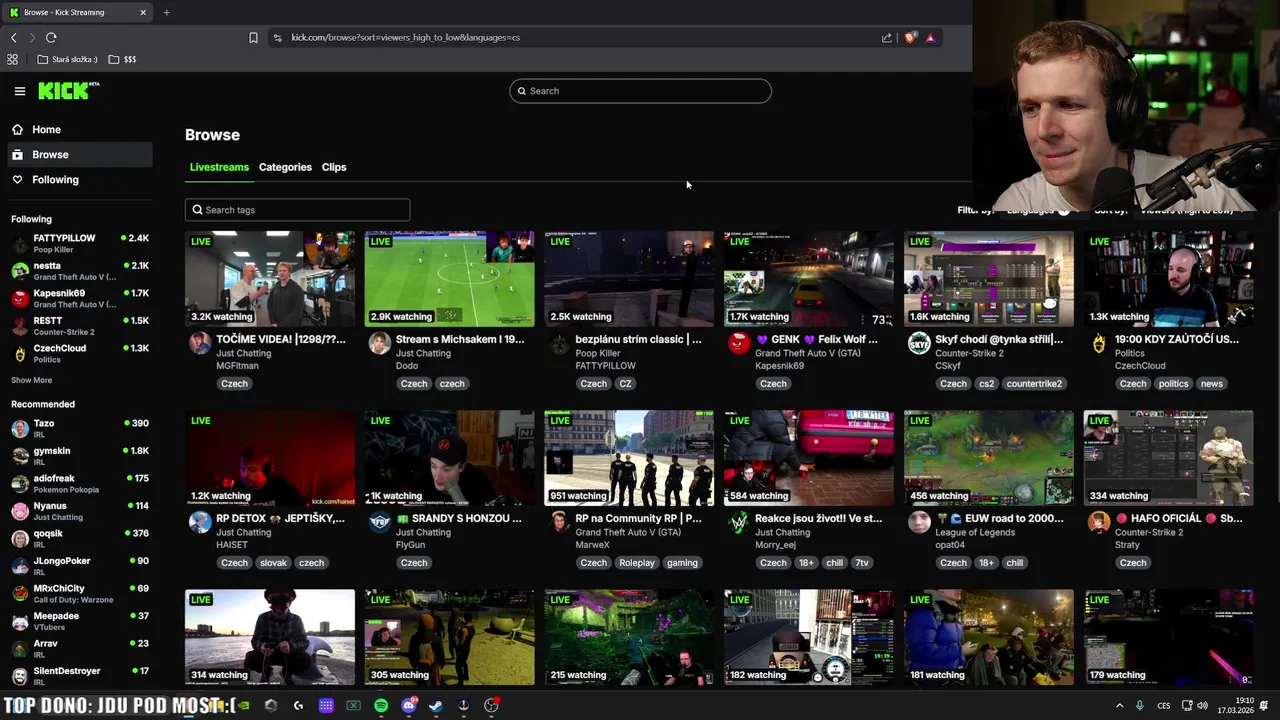Open the stream thumbnail with 951 watching
The image size is (1280, 720).
pyautogui.click(x=629, y=458)
